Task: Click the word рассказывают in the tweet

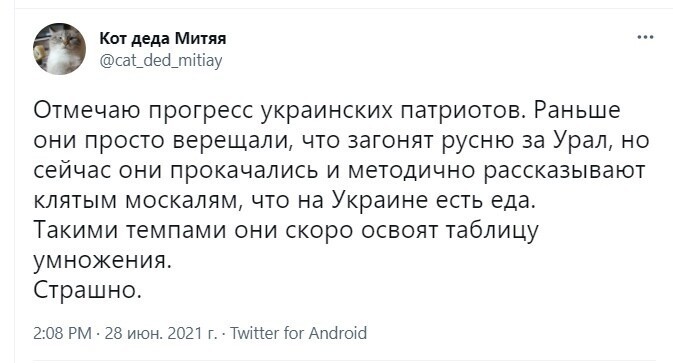Action: (564, 171)
